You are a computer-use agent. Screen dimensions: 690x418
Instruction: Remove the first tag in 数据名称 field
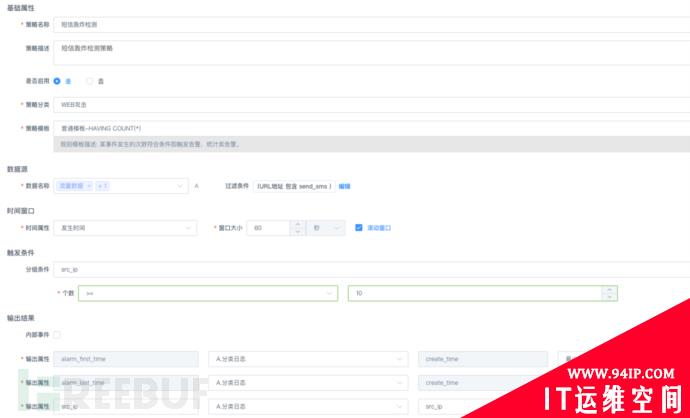(88, 186)
